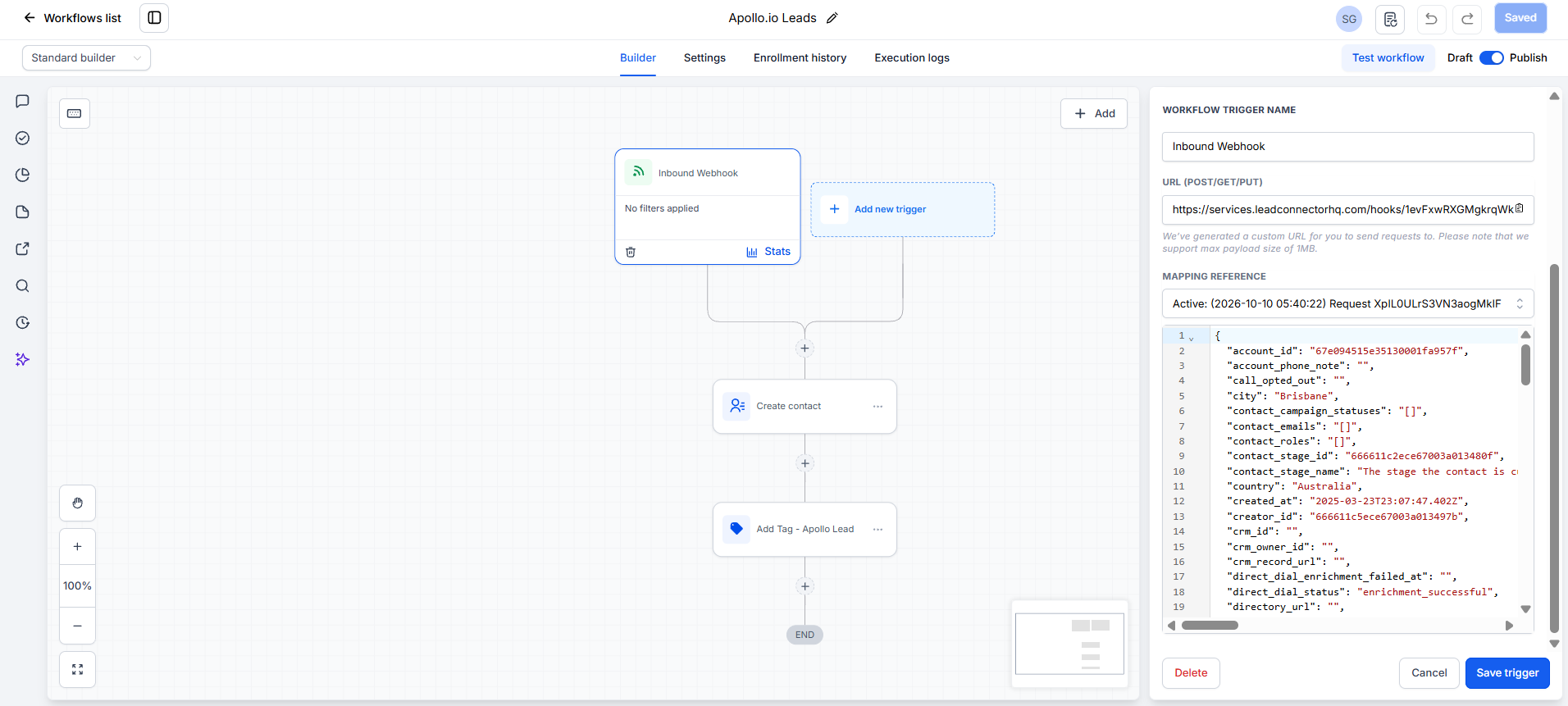Open the history clock sidebar icon

pyautogui.click(x=23, y=322)
